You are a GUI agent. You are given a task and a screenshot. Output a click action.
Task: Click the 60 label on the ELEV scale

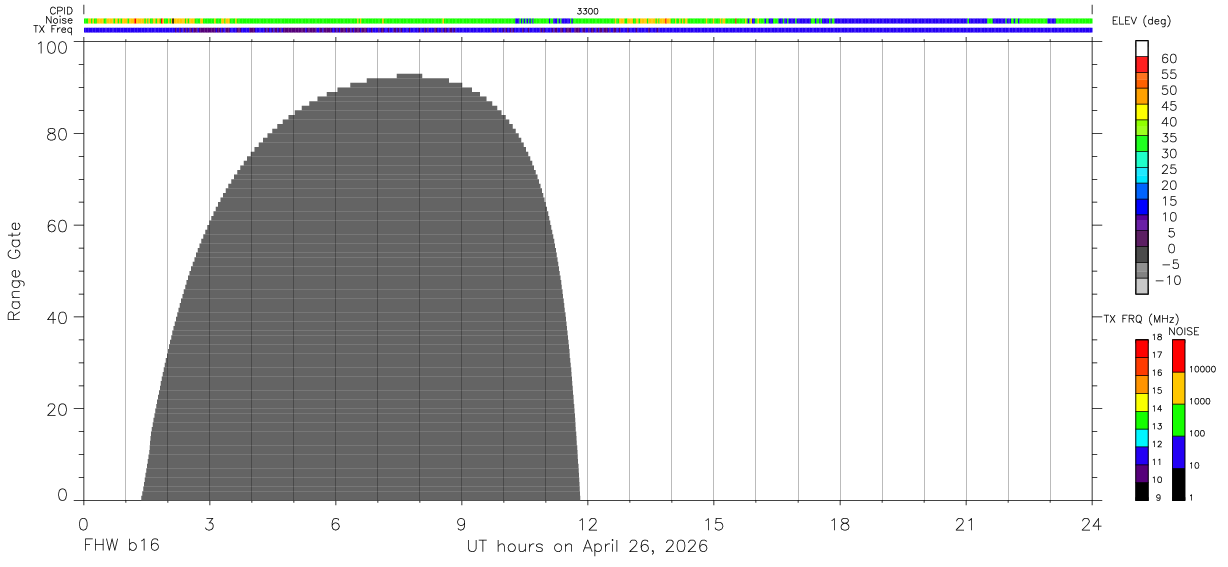(x=1168, y=59)
